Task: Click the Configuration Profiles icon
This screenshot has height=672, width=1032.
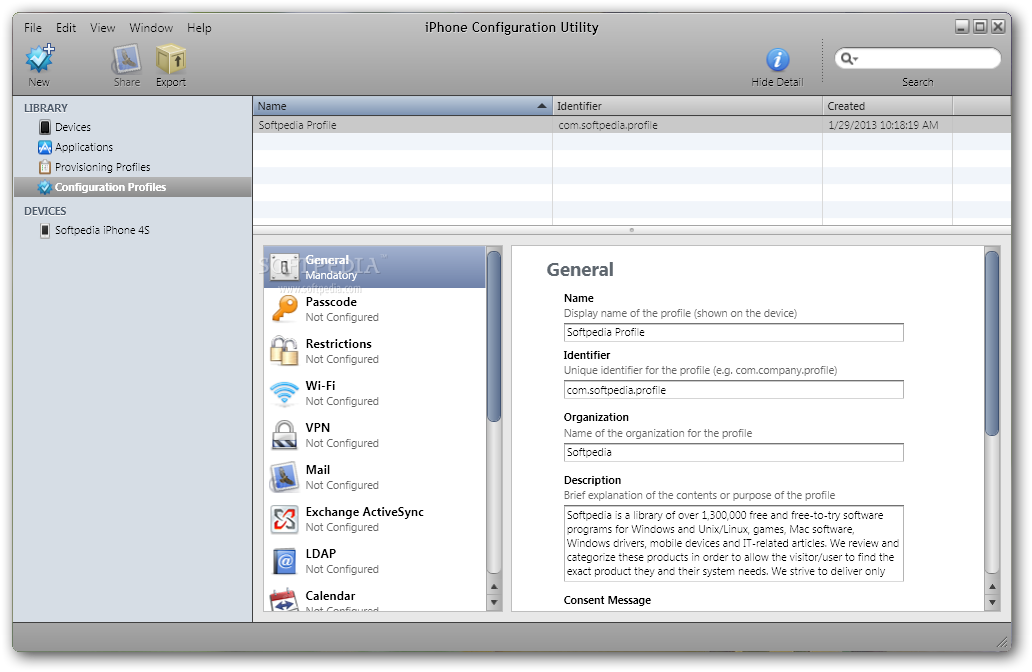Action: tap(45, 187)
